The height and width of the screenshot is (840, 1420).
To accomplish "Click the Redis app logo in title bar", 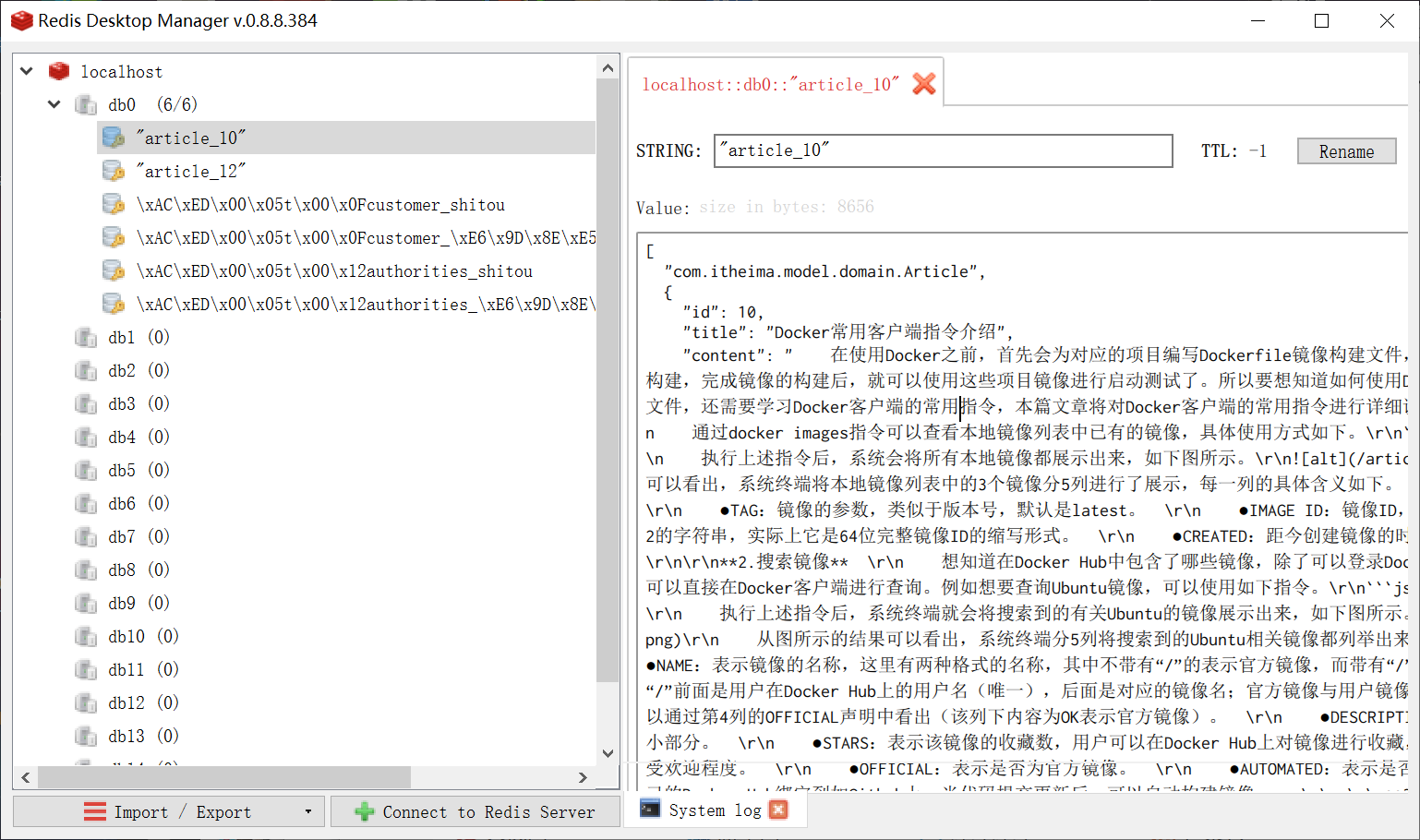I will [20, 20].
